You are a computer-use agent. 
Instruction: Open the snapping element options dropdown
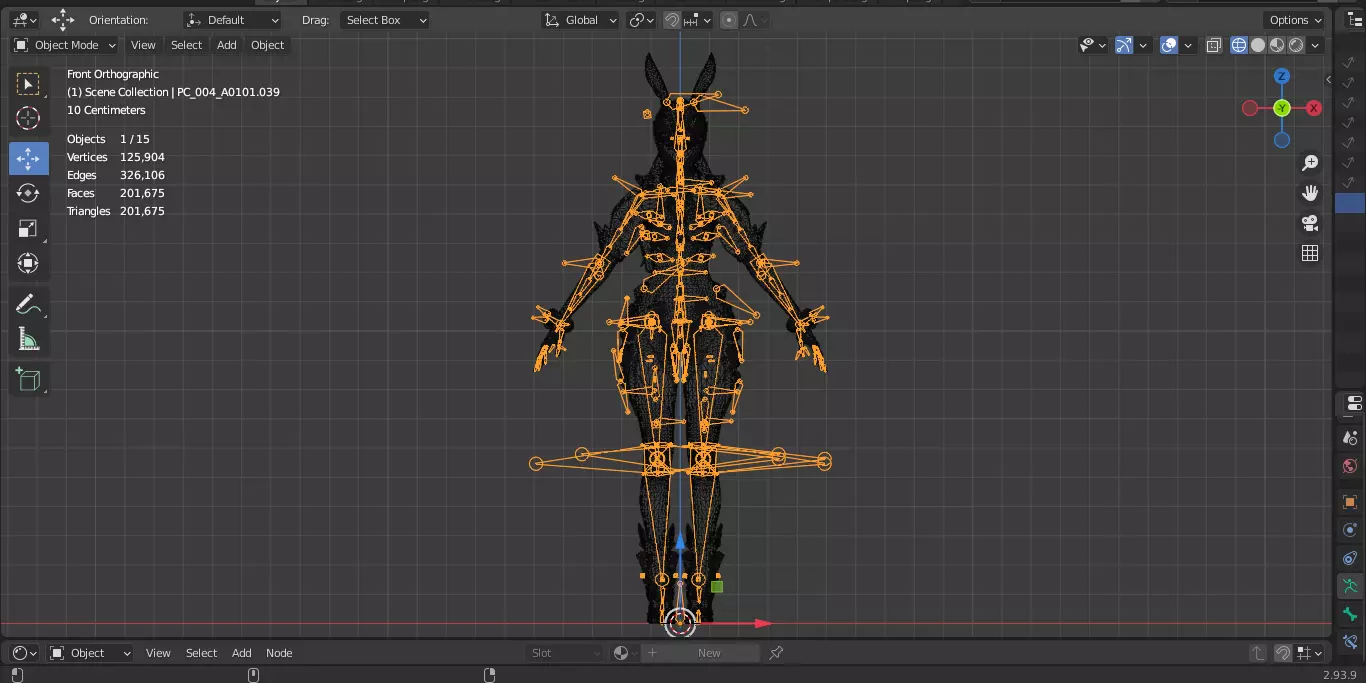[x=698, y=20]
